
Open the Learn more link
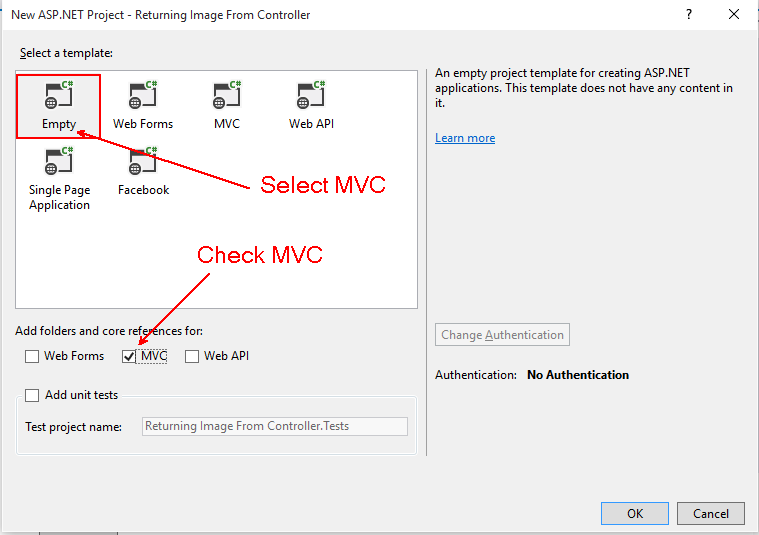(465, 138)
